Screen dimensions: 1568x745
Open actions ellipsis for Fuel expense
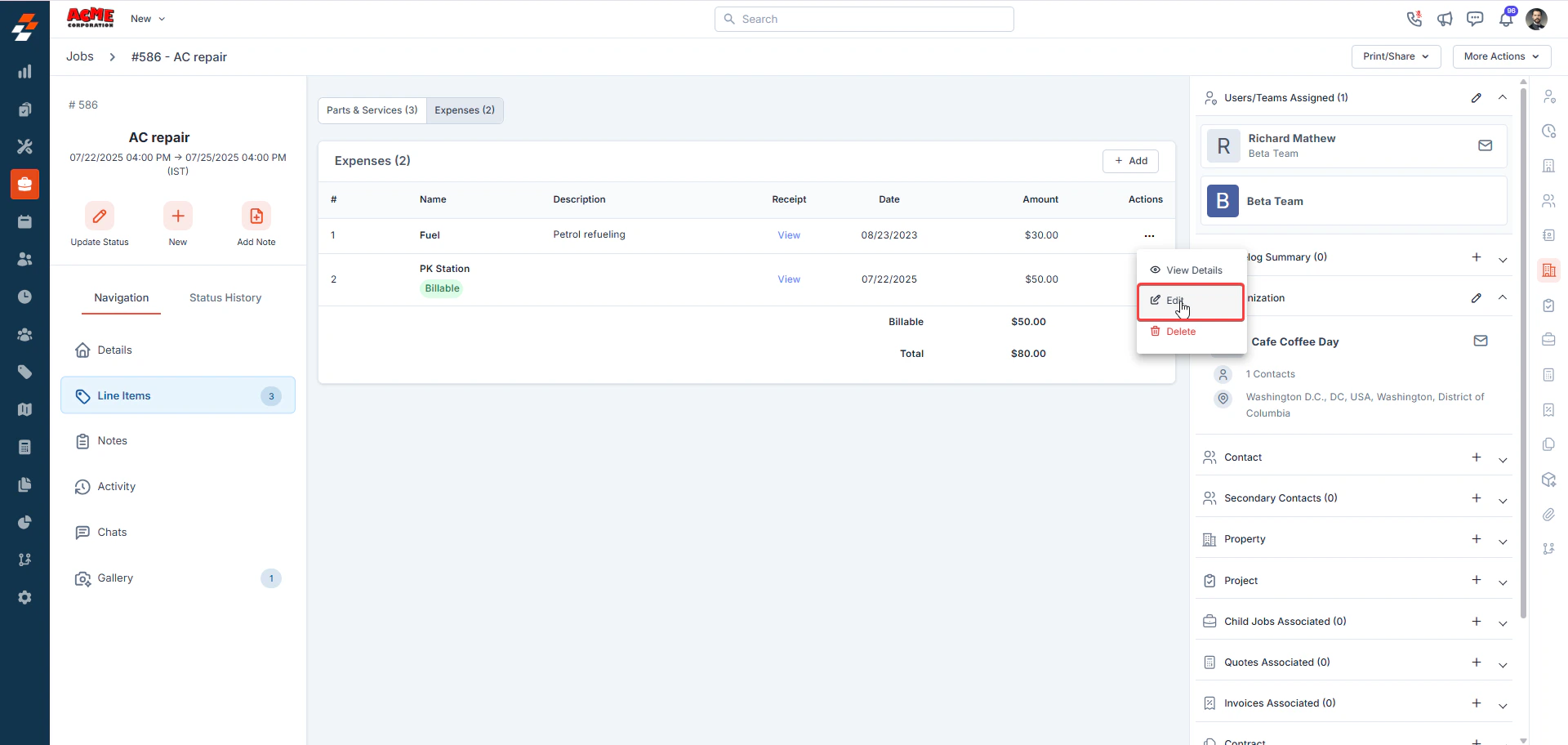coord(1149,235)
